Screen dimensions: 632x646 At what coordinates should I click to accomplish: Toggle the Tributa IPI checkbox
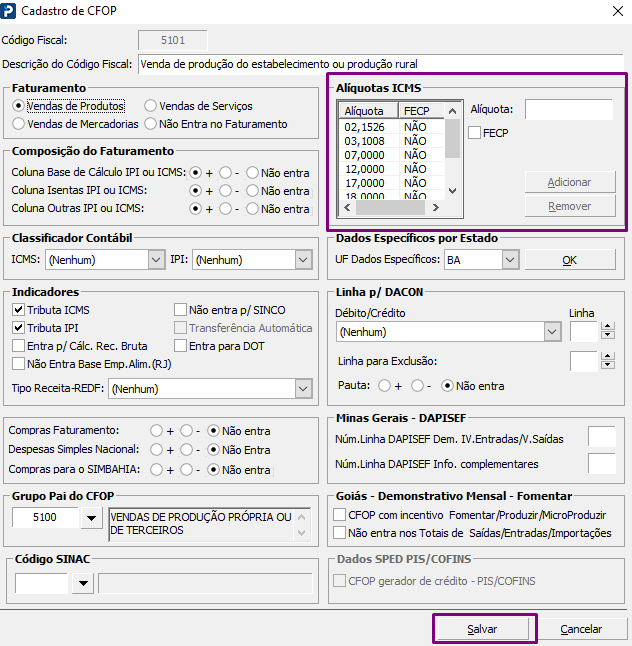(18, 328)
